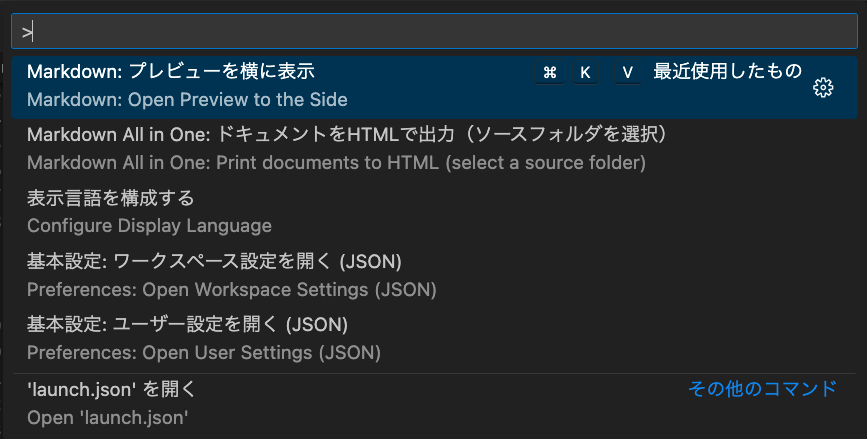Click the V keybinding badge
Image resolution: width=867 pixels, height=439 pixels.
coord(627,72)
